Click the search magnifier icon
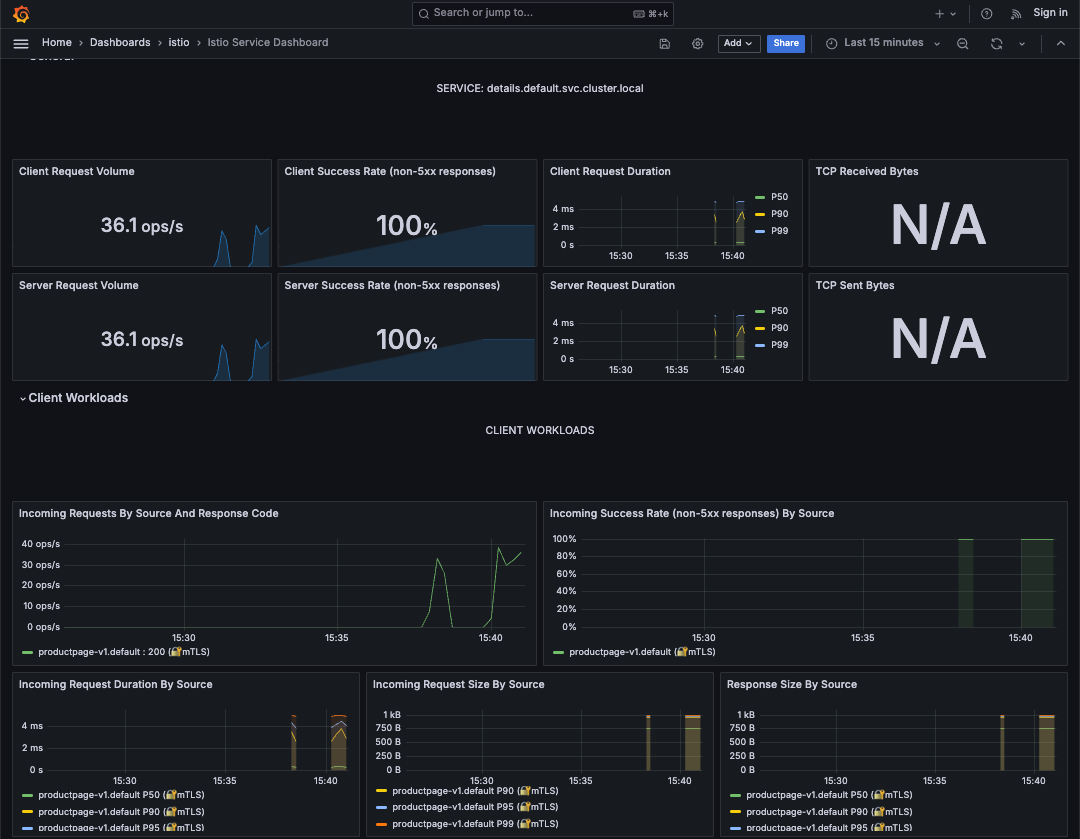The image size is (1080, 839). pos(424,13)
